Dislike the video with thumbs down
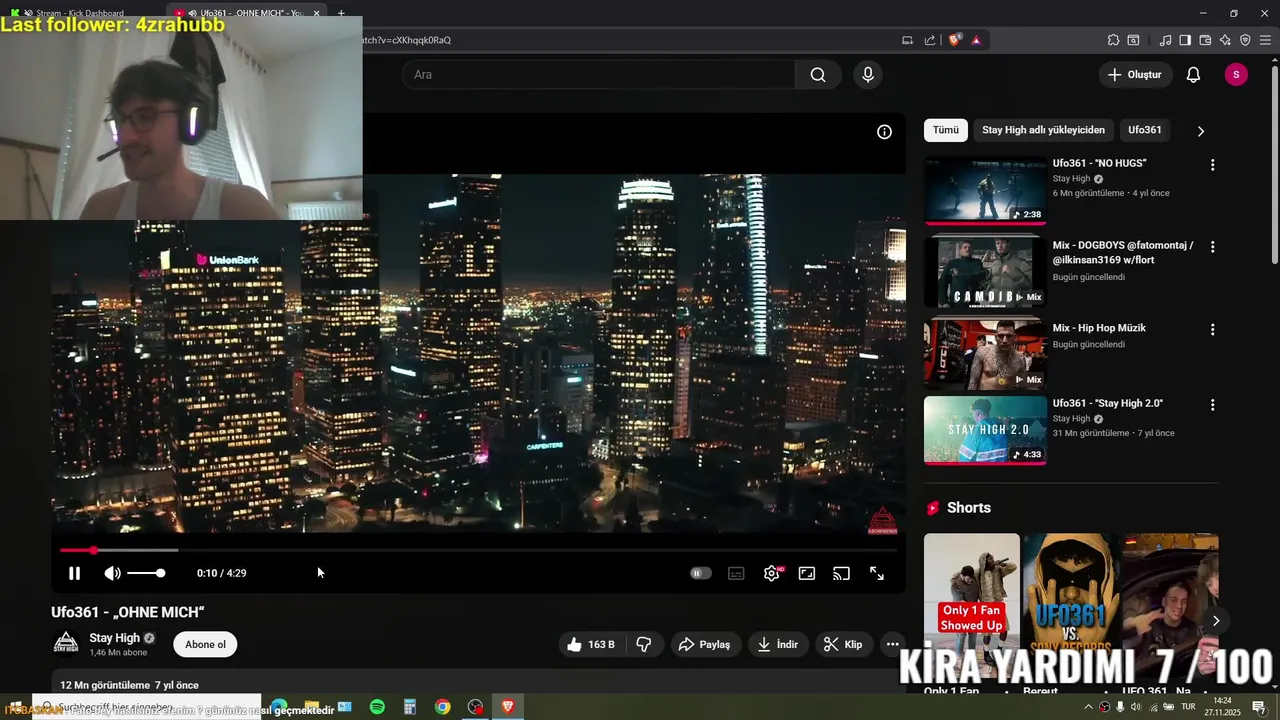Screen dimensions: 1280x720 pyautogui.click(x=644, y=645)
